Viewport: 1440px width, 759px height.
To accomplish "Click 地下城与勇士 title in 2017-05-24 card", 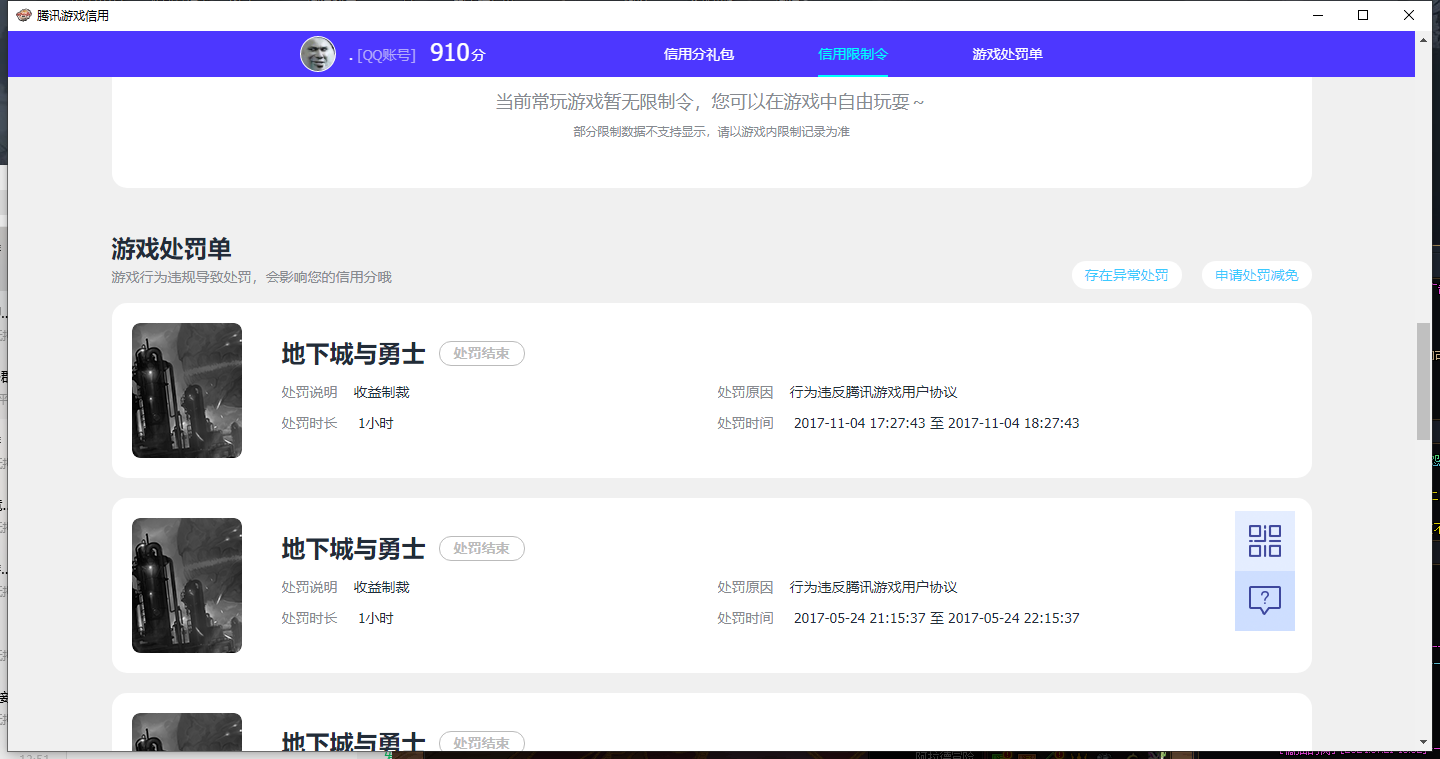I will pyautogui.click(x=354, y=549).
